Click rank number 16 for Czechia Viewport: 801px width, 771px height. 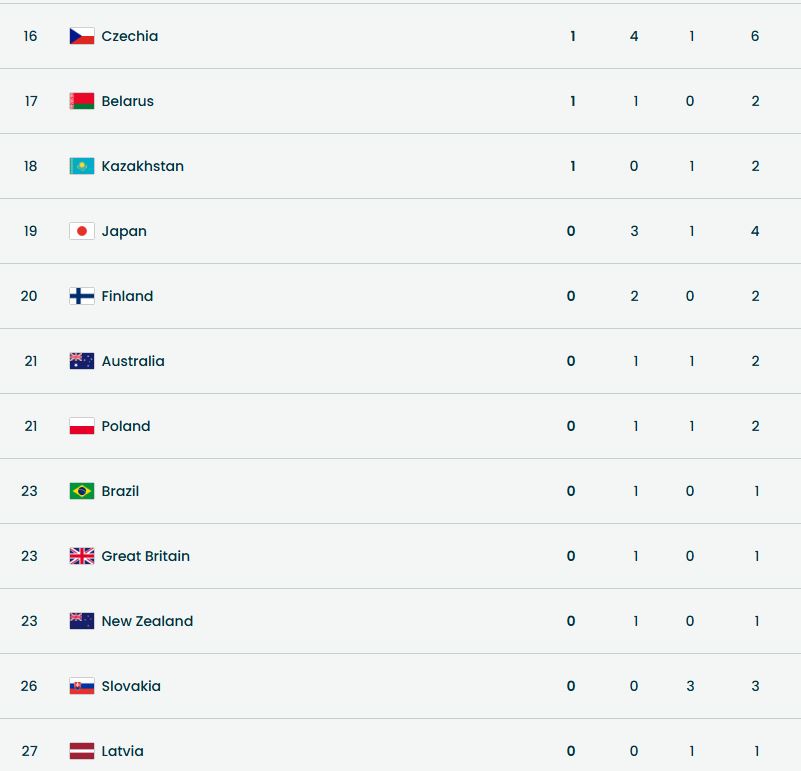30,36
